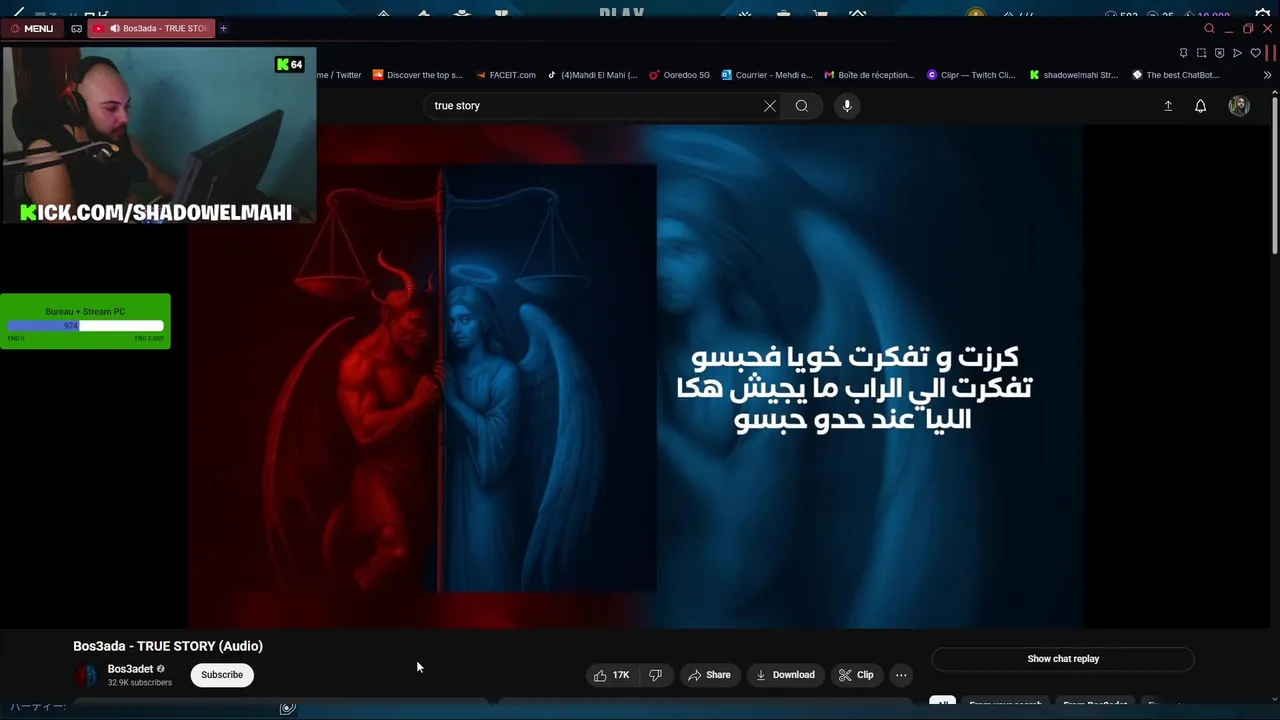Image resolution: width=1280 pixels, height=720 pixels.
Task: Dislike the video with thumbs-down
Action: 655,675
